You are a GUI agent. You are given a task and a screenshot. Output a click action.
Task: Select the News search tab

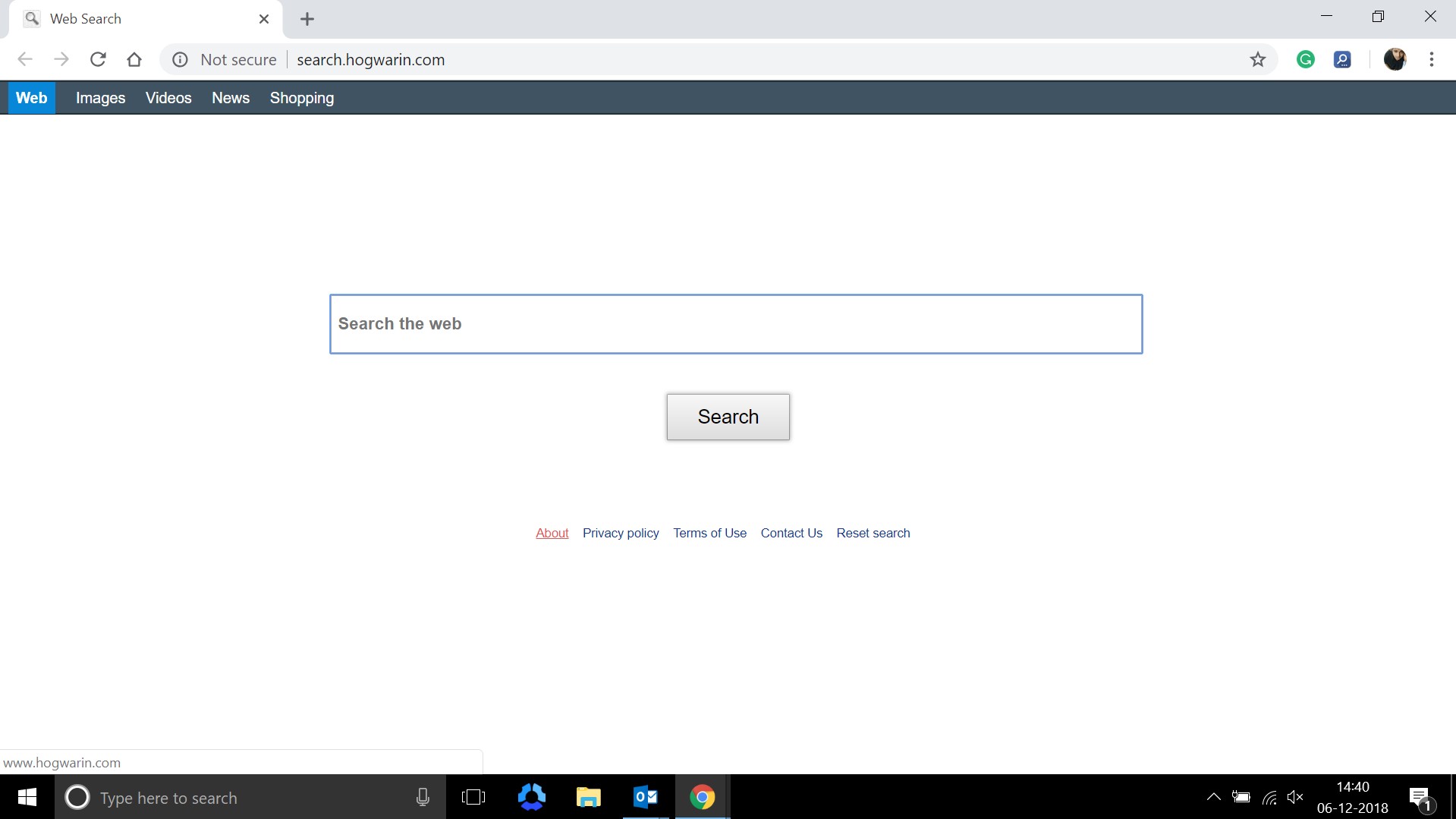tap(230, 97)
